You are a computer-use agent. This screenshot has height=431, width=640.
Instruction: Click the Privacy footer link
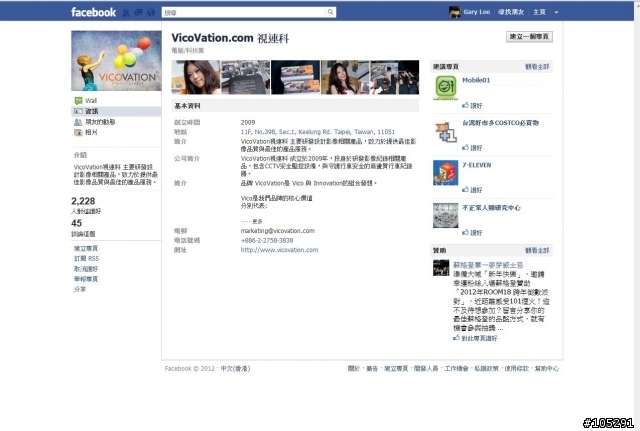487,368
